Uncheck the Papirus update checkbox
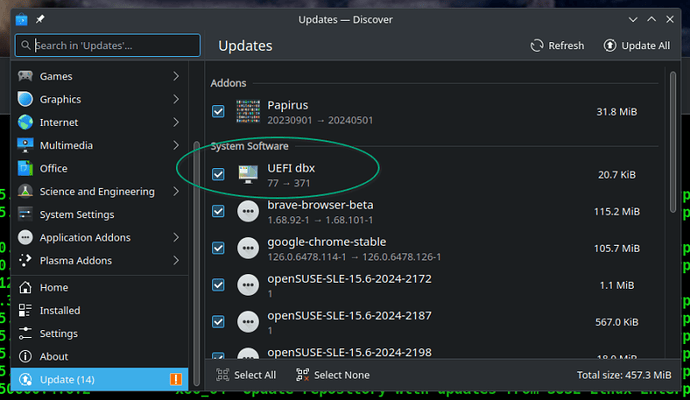Screen dimensions: 690x400 pyautogui.click(x=219, y=111)
